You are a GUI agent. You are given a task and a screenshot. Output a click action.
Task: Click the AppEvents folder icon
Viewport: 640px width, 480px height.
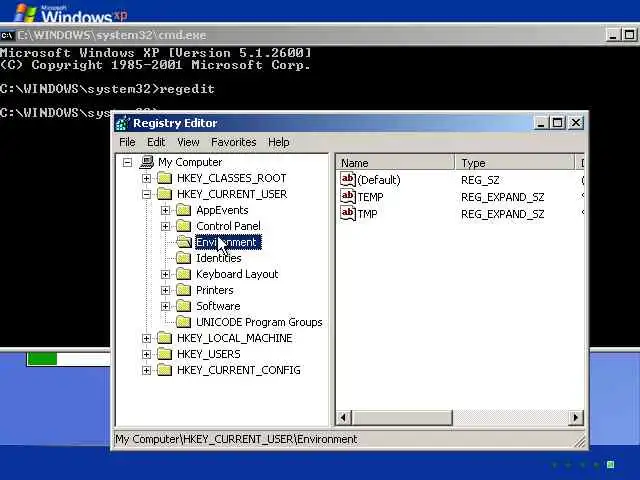184,210
